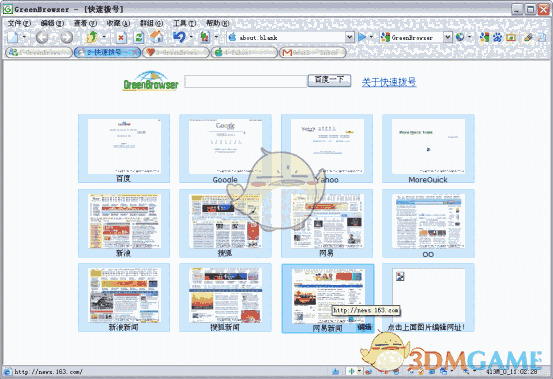
Task: Expand the Undo dropdown arrow
Action: tap(191, 37)
